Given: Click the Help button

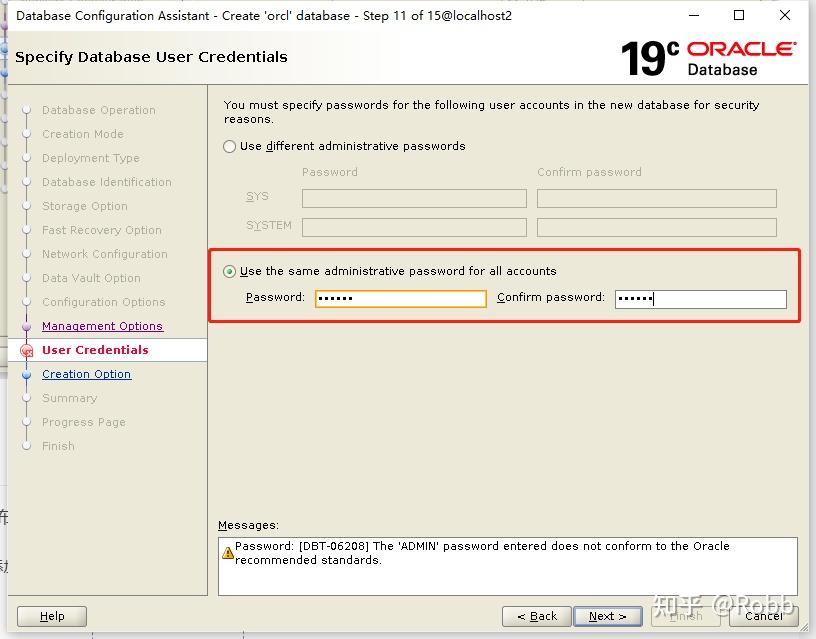Looking at the screenshot, I should pyautogui.click(x=52, y=617).
